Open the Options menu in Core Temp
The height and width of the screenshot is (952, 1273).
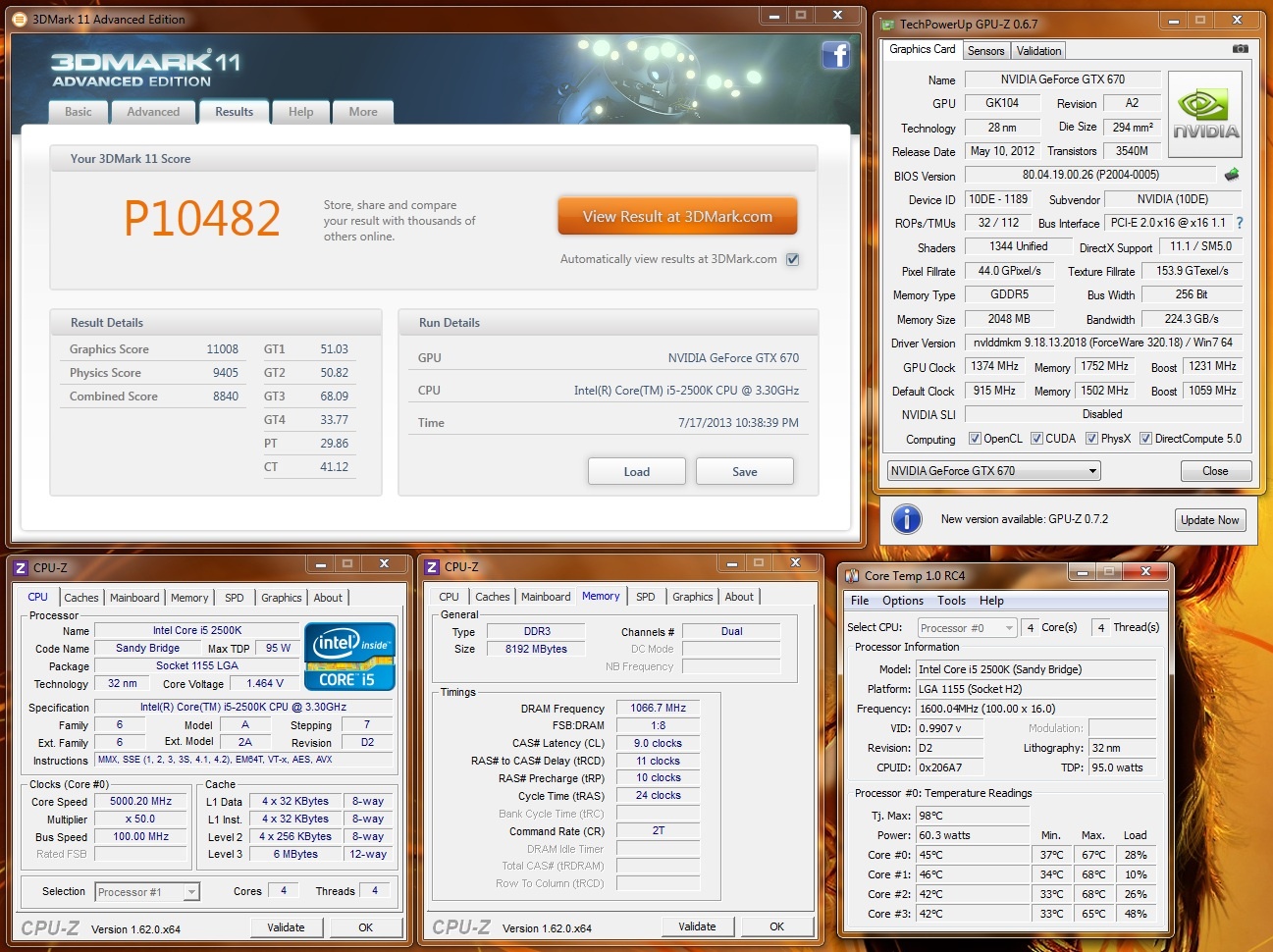[903, 601]
